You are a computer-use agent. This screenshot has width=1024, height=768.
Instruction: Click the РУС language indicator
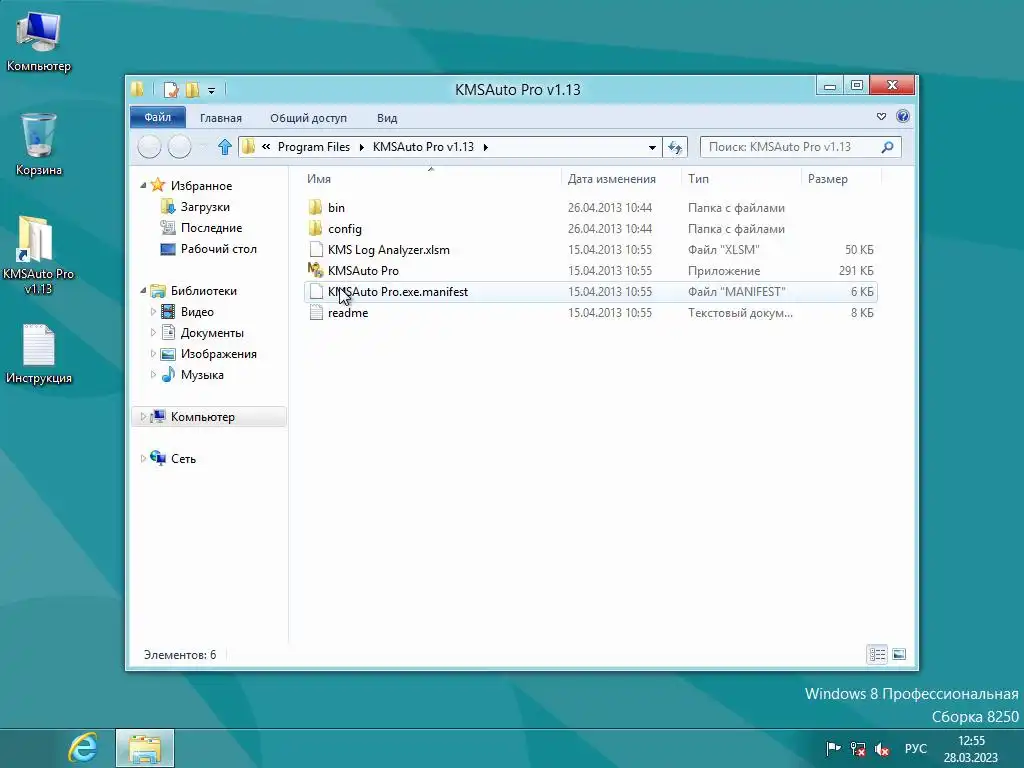pos(916,749)
